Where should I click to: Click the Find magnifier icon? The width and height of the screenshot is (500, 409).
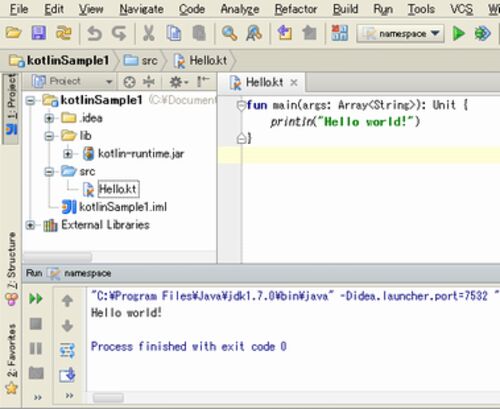tap(229, 33)
